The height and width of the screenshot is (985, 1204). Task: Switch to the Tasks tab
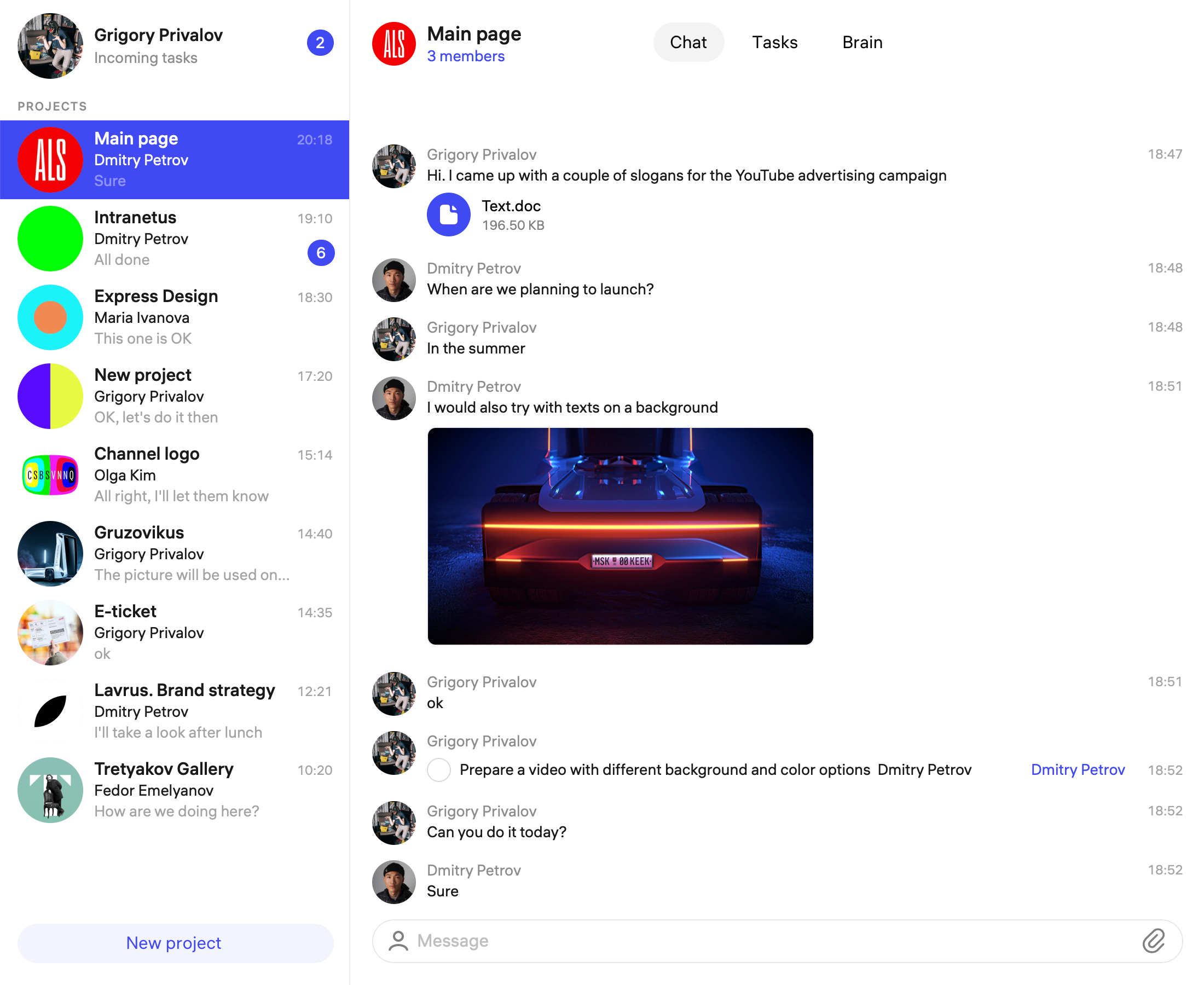coord(774,43)
